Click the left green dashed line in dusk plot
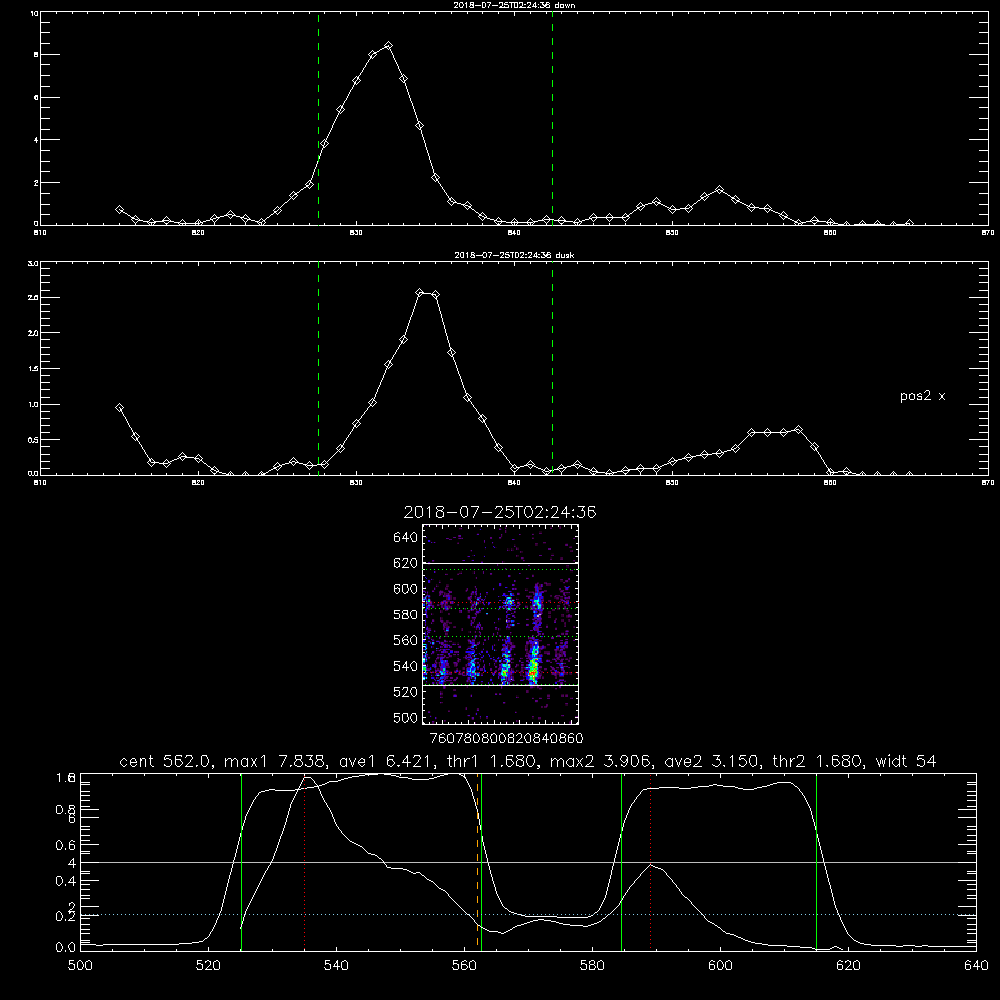1000x1000 pixels. click(318, 368)
